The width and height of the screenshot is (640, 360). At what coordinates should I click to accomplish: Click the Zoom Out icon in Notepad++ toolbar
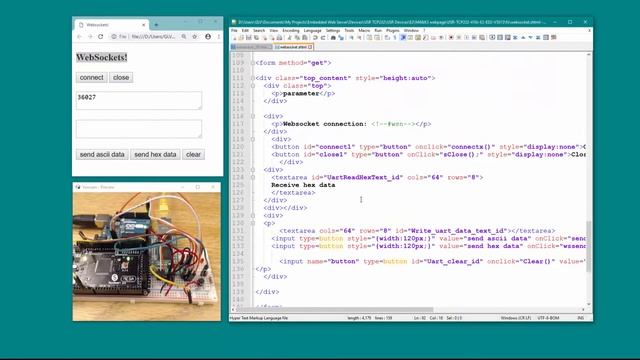359,38
